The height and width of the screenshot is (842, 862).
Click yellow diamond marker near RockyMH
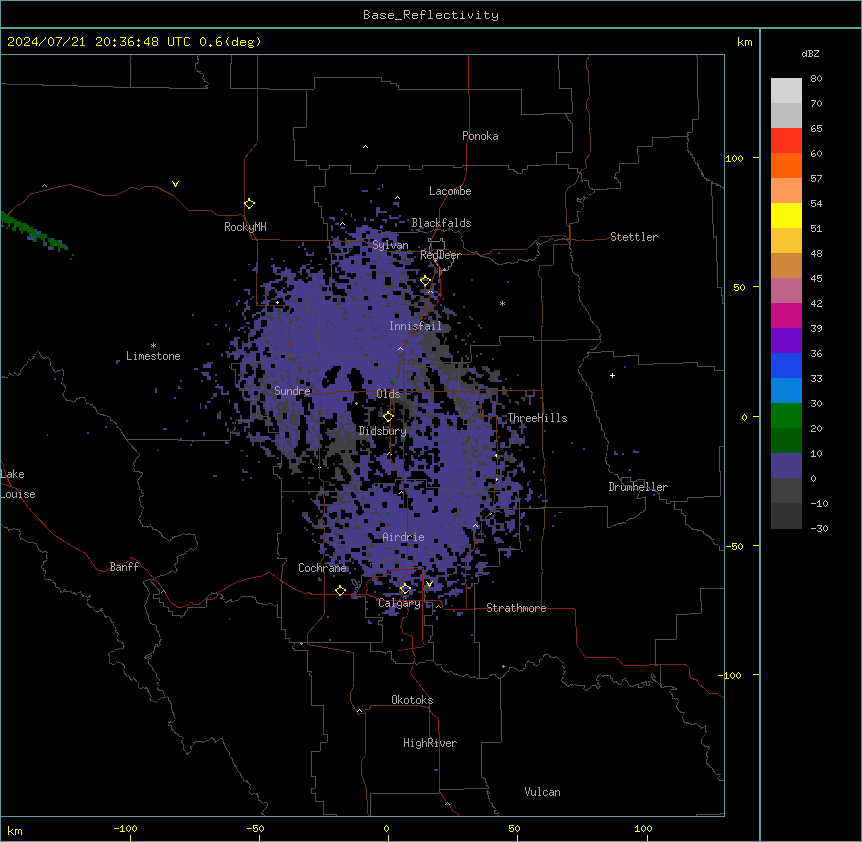[x=249, y=203]
